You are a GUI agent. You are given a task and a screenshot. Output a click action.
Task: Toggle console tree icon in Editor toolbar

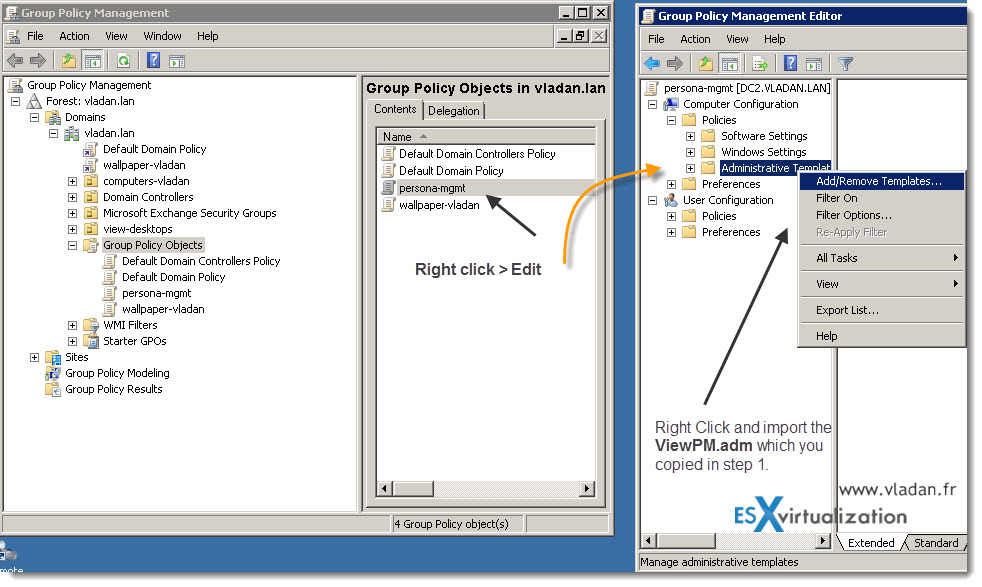tap(730, 63)
